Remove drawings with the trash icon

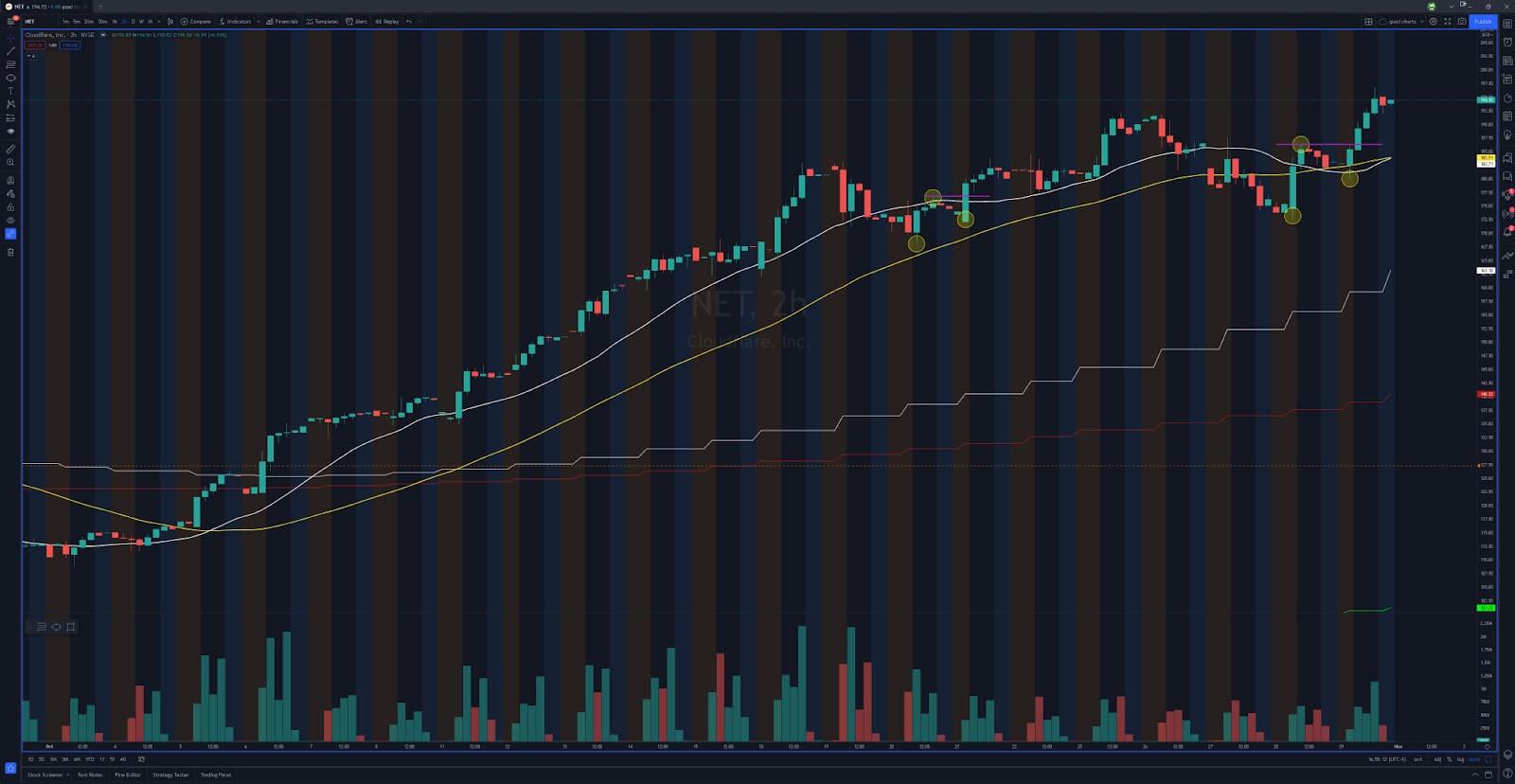click(x=10, y=252)
